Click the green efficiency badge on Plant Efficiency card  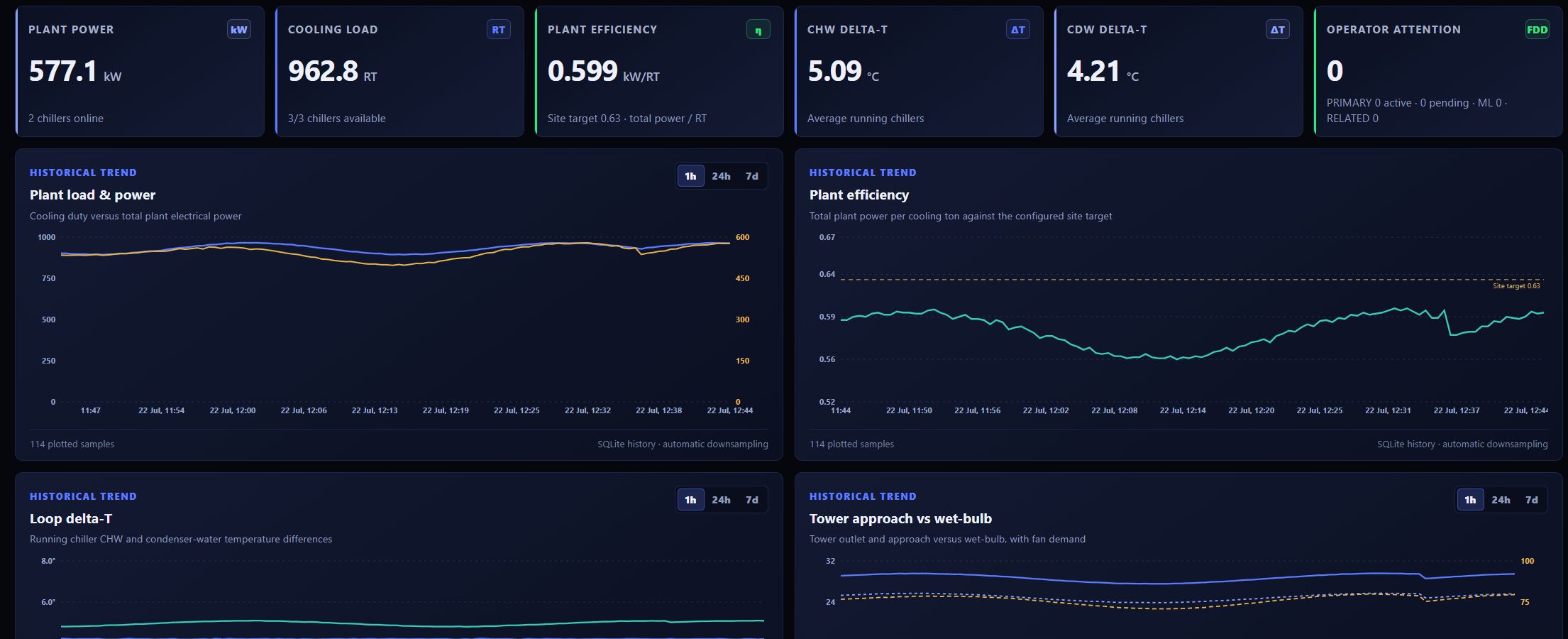[x=758, y=30]
